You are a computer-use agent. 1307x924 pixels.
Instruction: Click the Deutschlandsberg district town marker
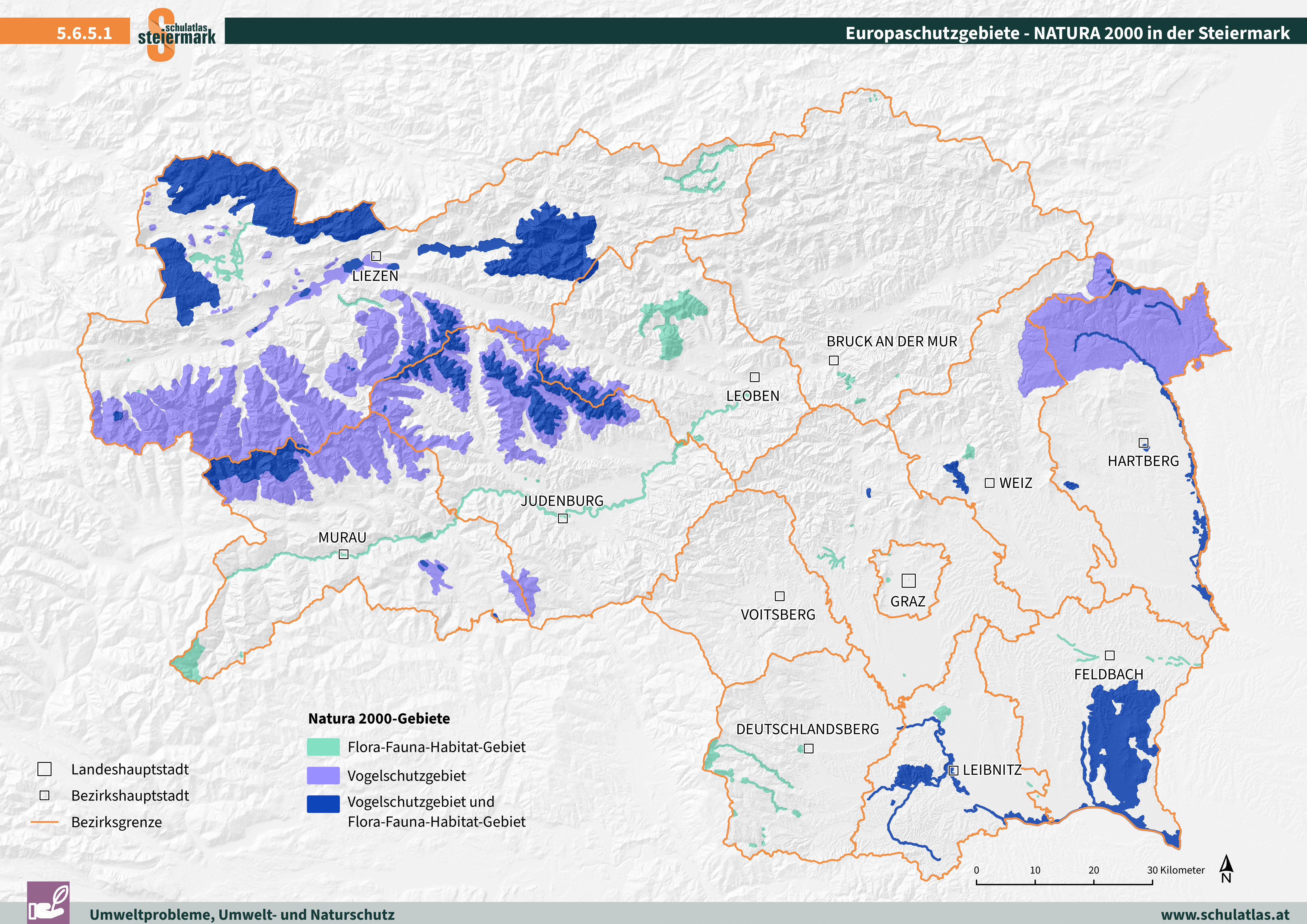pos(809,749)
